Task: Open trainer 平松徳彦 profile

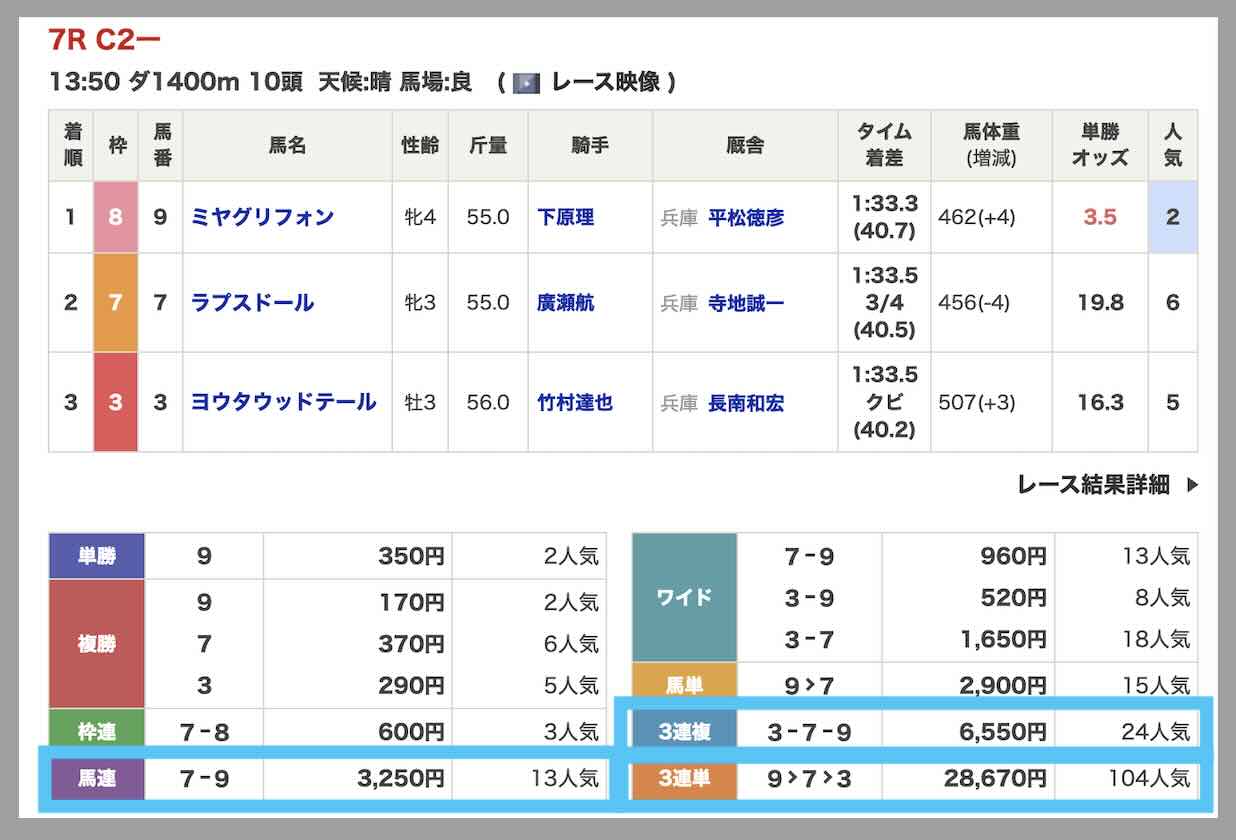Action: [x=746, y=217]
